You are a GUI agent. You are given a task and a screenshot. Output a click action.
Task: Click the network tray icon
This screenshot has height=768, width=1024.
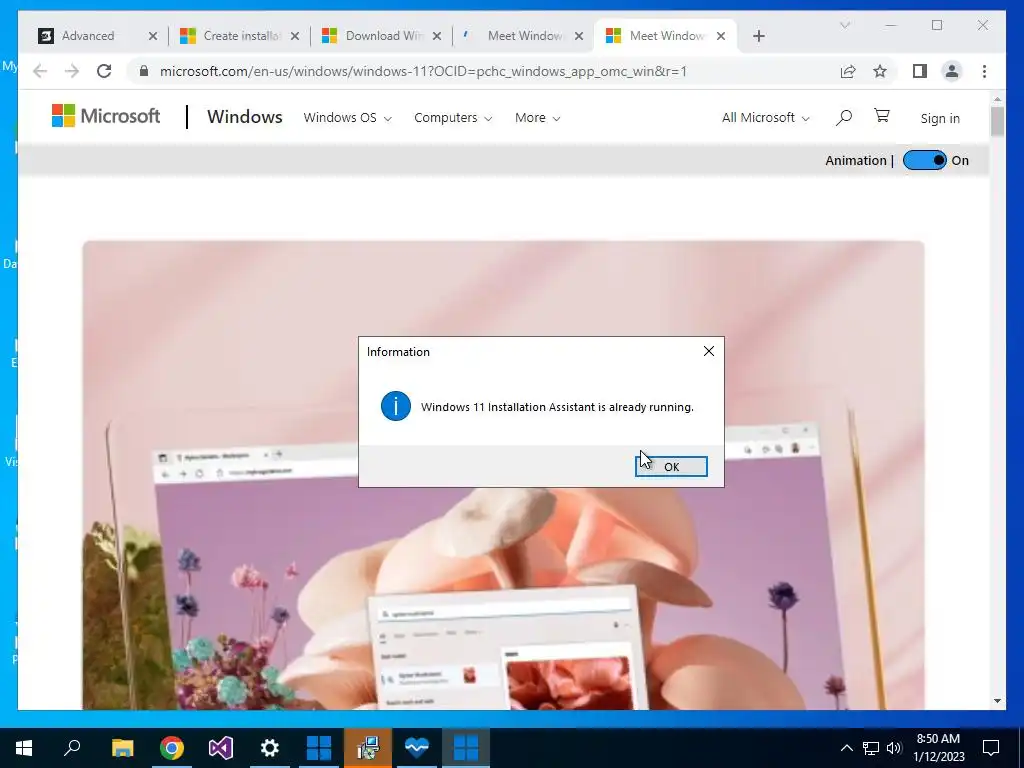871,748
